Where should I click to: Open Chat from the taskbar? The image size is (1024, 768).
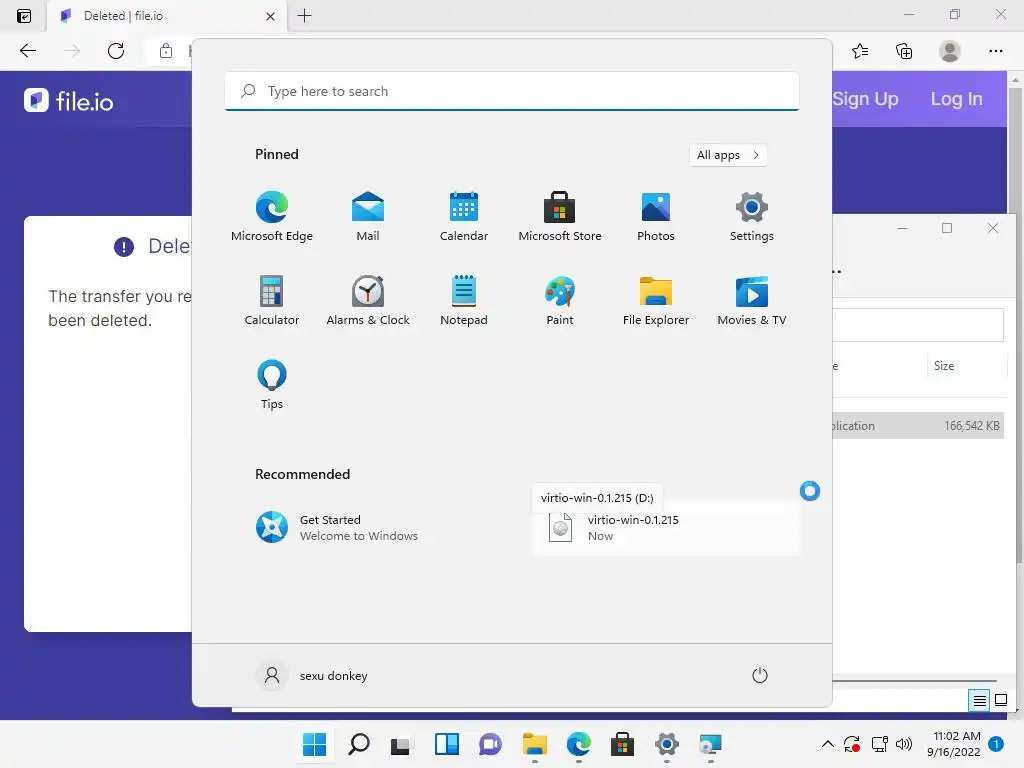pyautogui.click(x=490, y=744)
